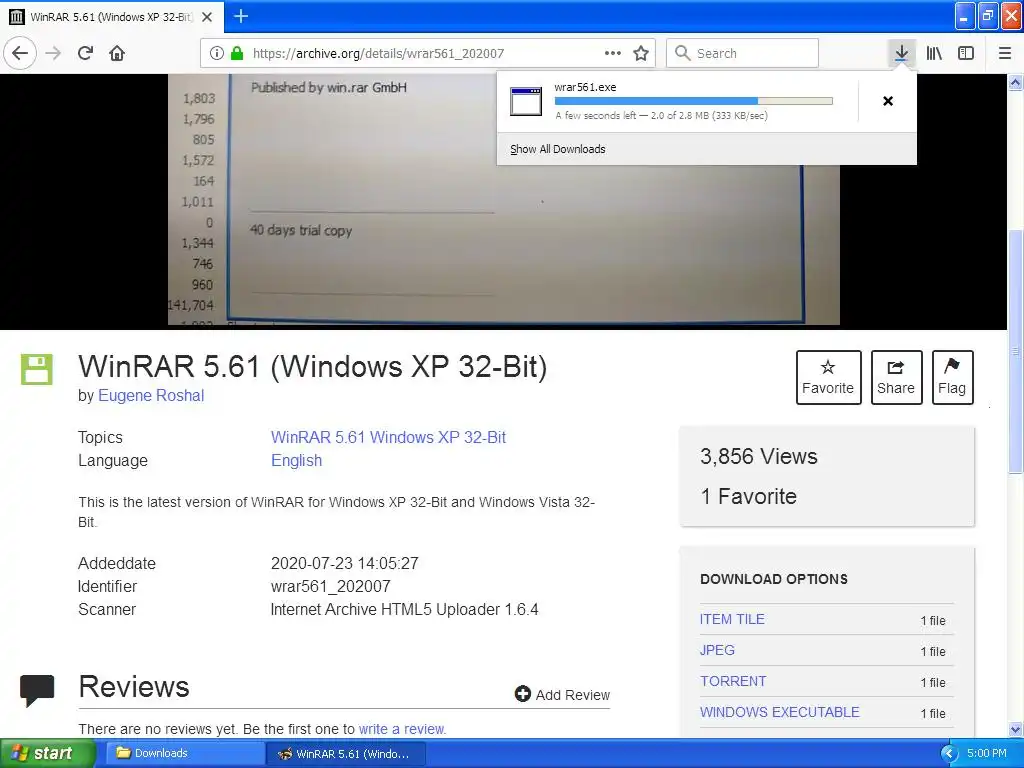
Task: Click the DOWNLOAD OPTIONS heading
Action: coord(774,579)
